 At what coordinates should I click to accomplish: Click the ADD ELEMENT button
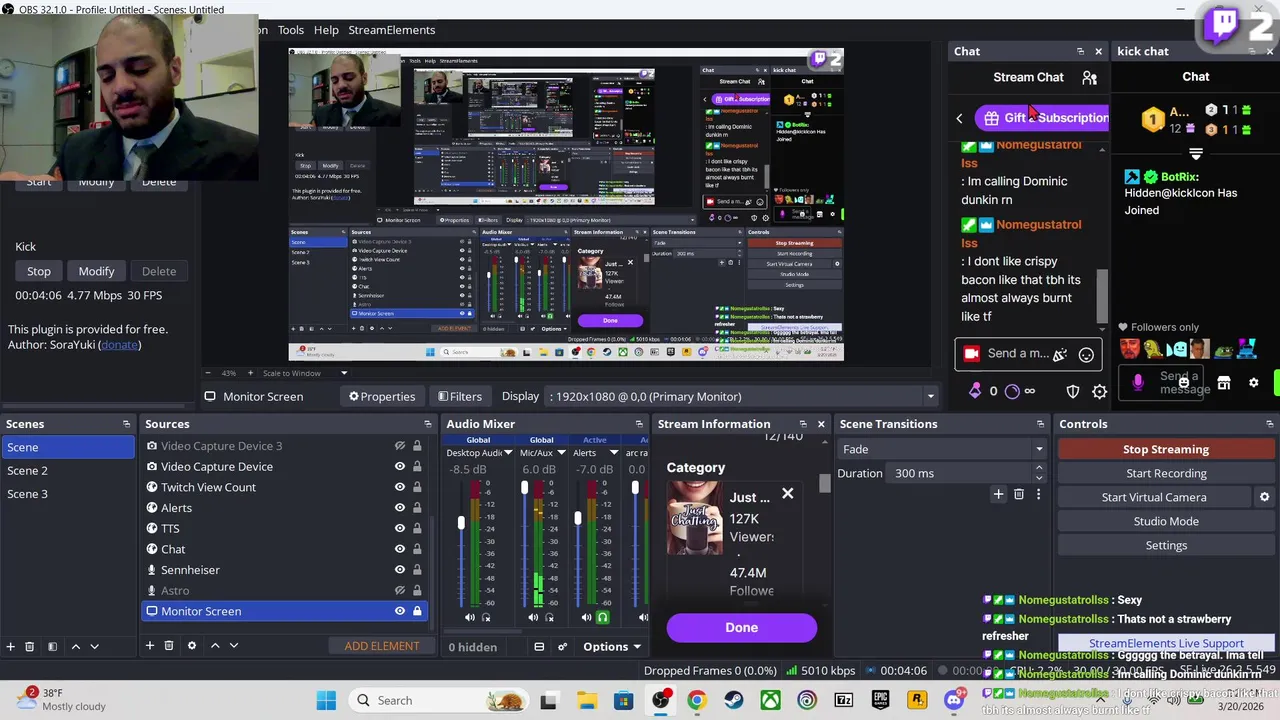click(382, 646)
